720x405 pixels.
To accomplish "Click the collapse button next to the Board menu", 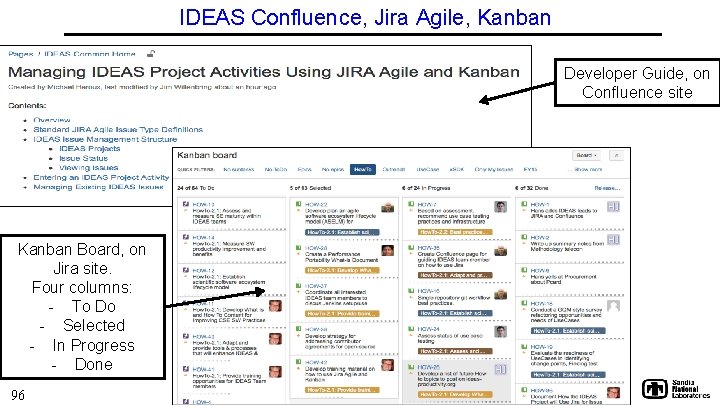I will [616, 155].
